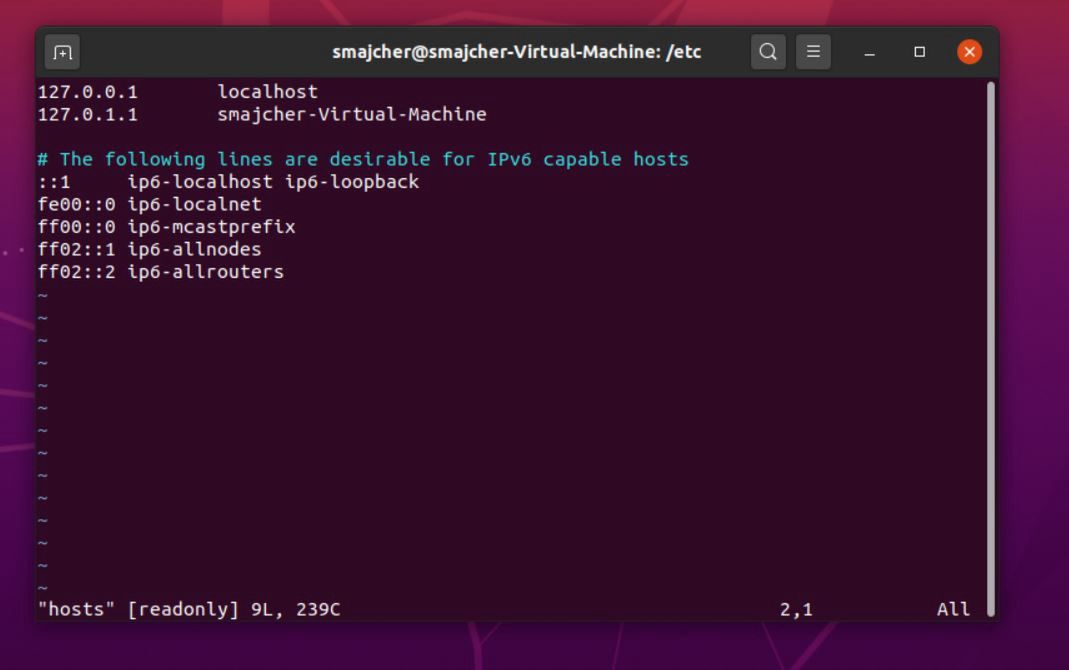This screenshot has width=1069, height=670.
Task: Minimize the terminal window
Action: [x=869, y=52]
